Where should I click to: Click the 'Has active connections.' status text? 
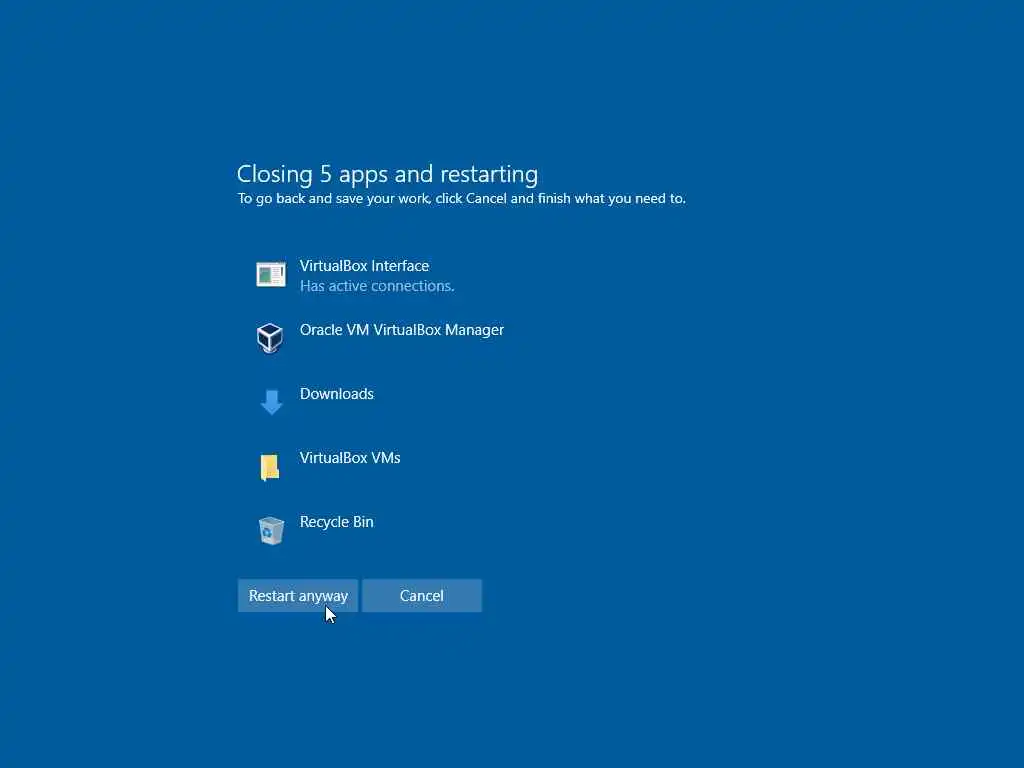point(377,286)
